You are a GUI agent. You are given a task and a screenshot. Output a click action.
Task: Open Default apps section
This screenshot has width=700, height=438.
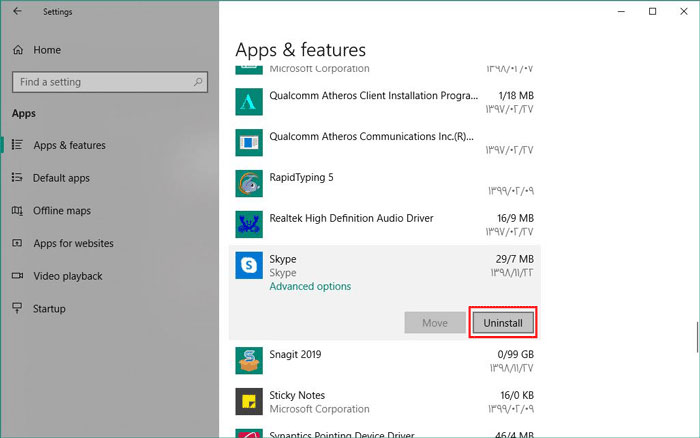[x=61, y=178]
